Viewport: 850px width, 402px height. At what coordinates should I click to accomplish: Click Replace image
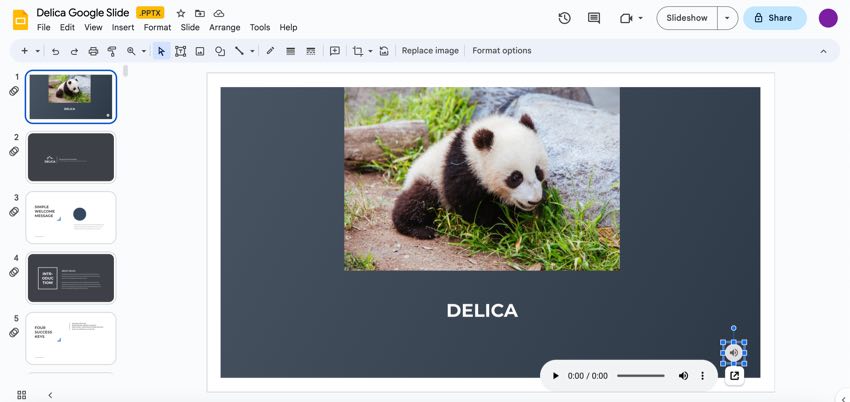click(x=430, y=50)
